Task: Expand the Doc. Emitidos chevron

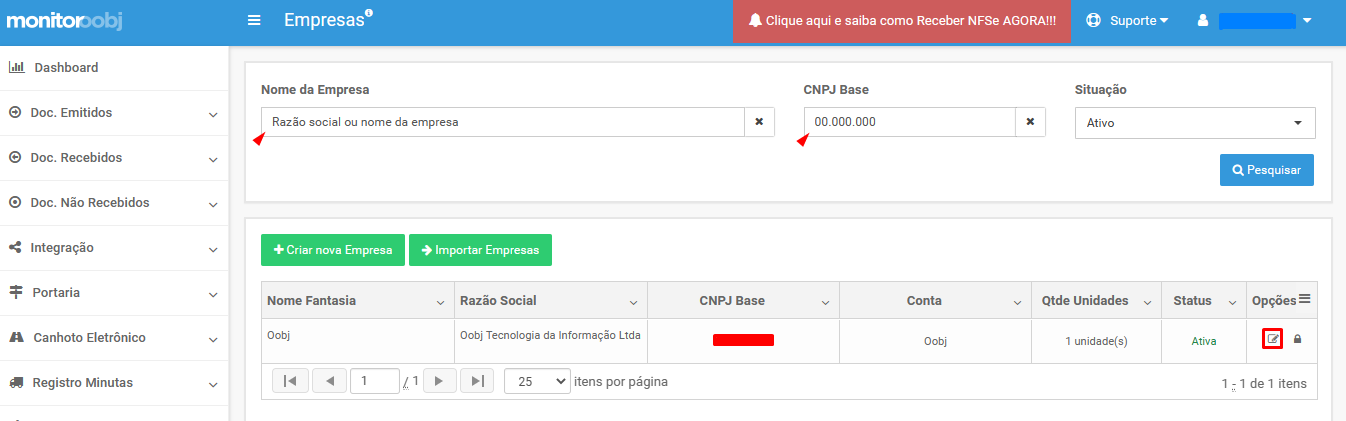Action: point(213,114)
